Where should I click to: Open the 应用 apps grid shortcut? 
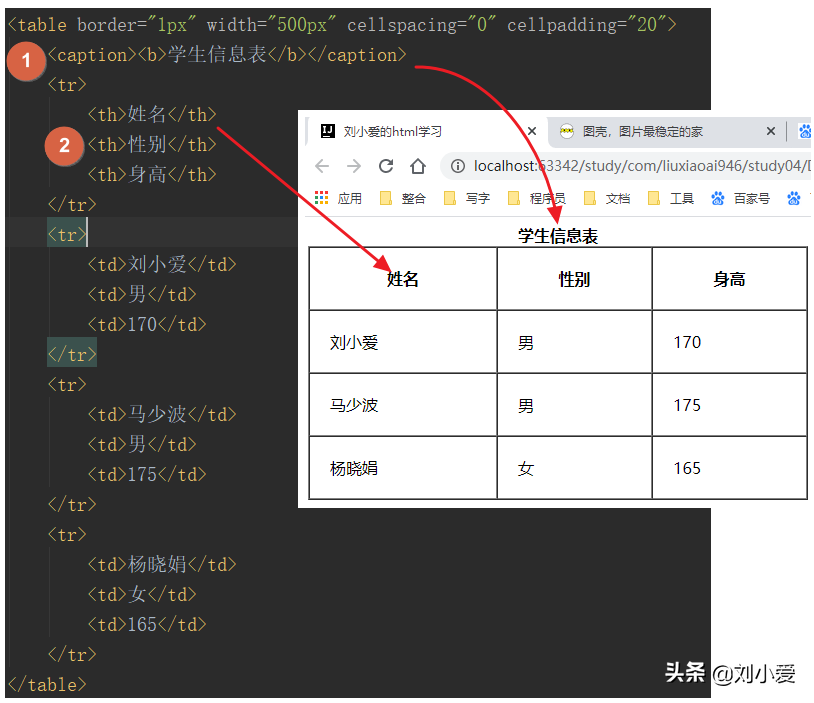click(x=338, y=198)
